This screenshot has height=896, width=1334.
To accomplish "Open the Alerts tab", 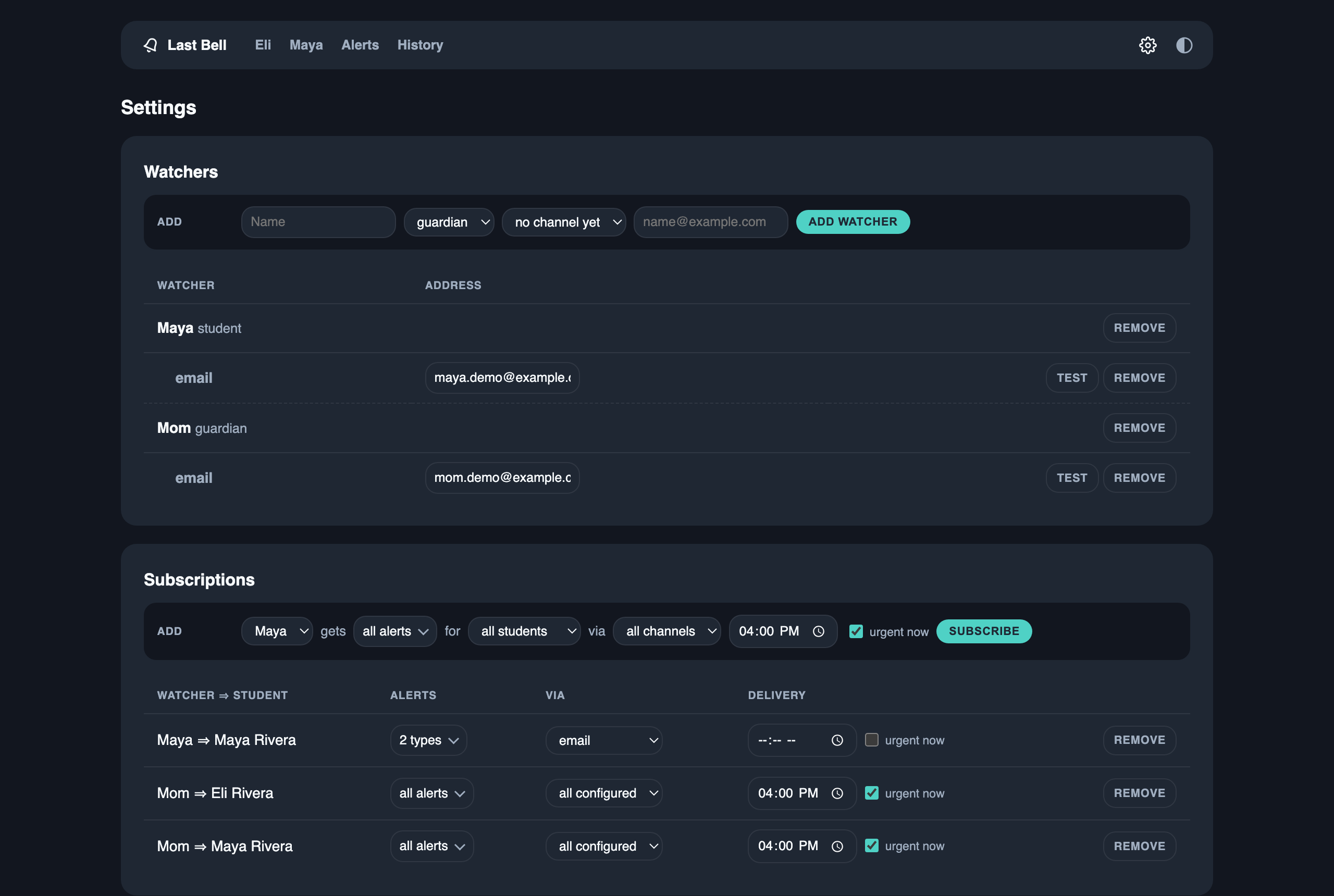I will click(360, 45).
